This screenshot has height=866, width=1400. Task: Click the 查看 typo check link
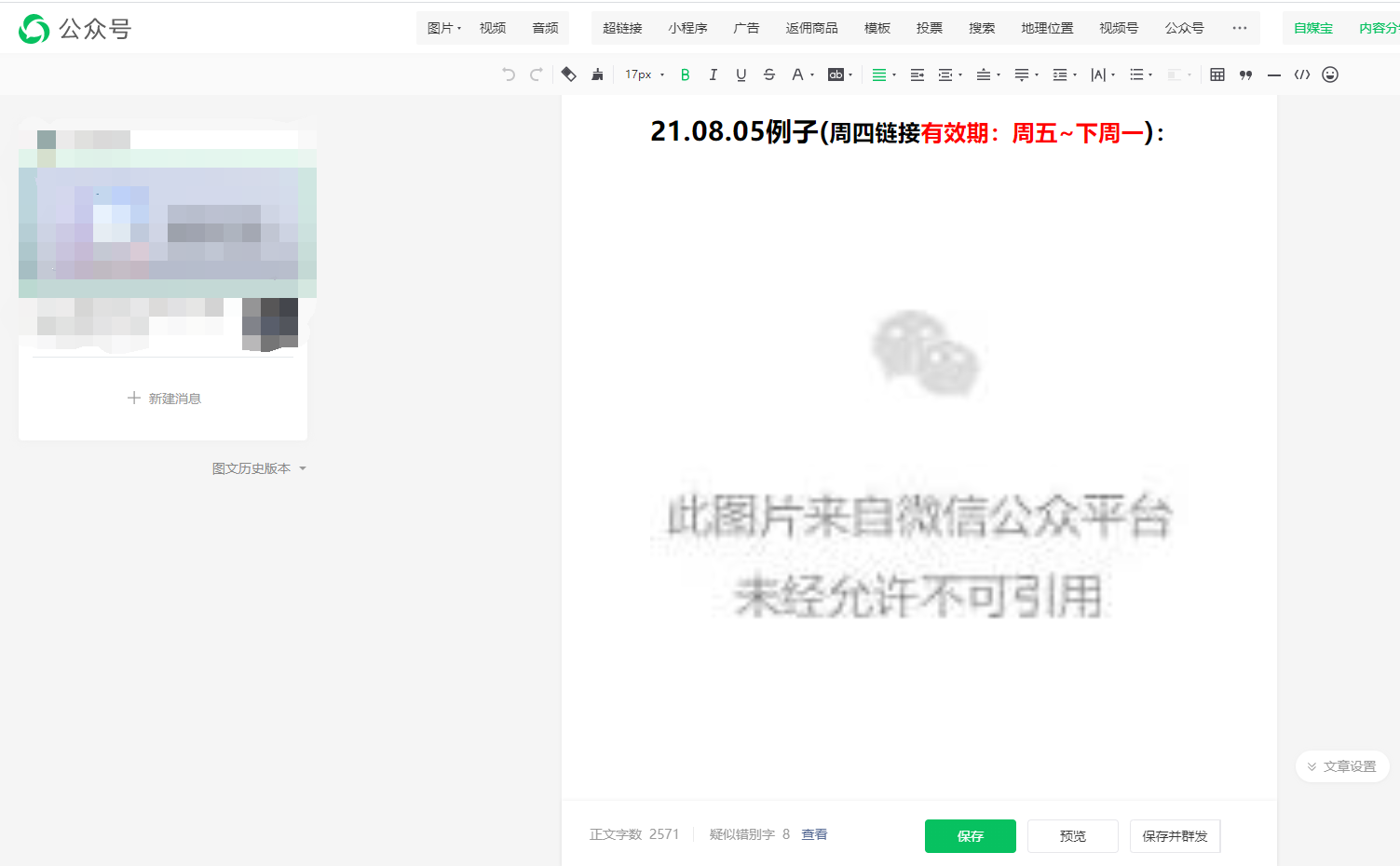pyautogui.click(x=814, y=834)
